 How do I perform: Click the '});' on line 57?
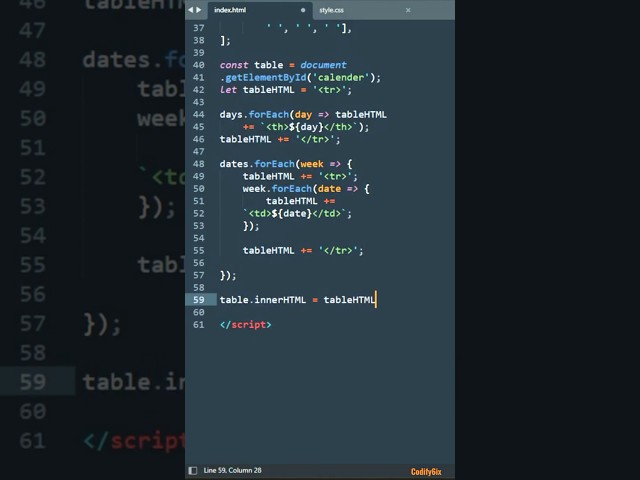click(228, 275)
